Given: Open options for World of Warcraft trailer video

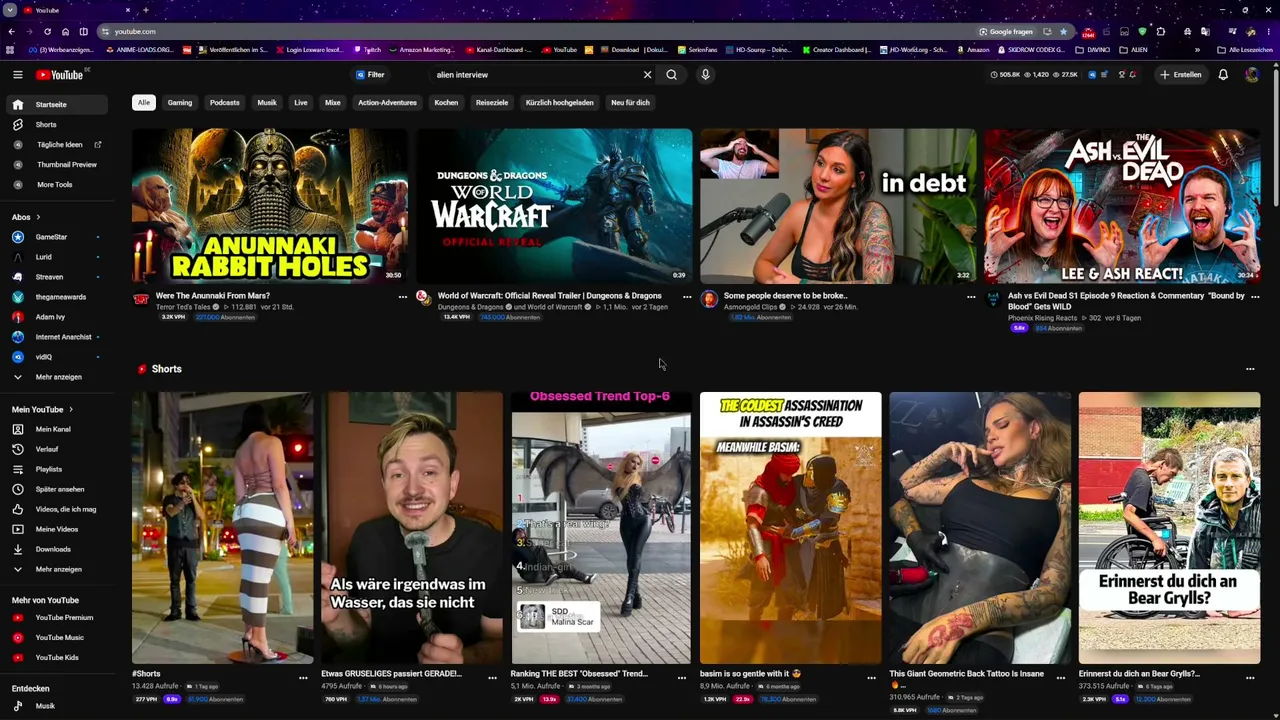Looking at the screenshot, I should [687, 297].
